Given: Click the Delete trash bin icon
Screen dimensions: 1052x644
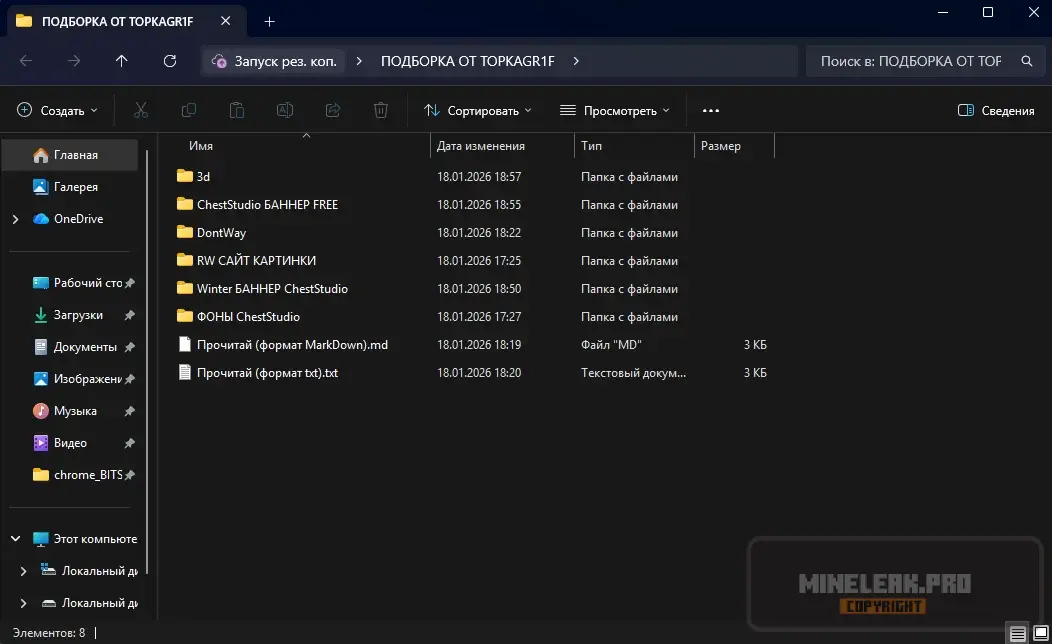Looking at the screenshot, I should pyautogui.click(x=381, y=110).
